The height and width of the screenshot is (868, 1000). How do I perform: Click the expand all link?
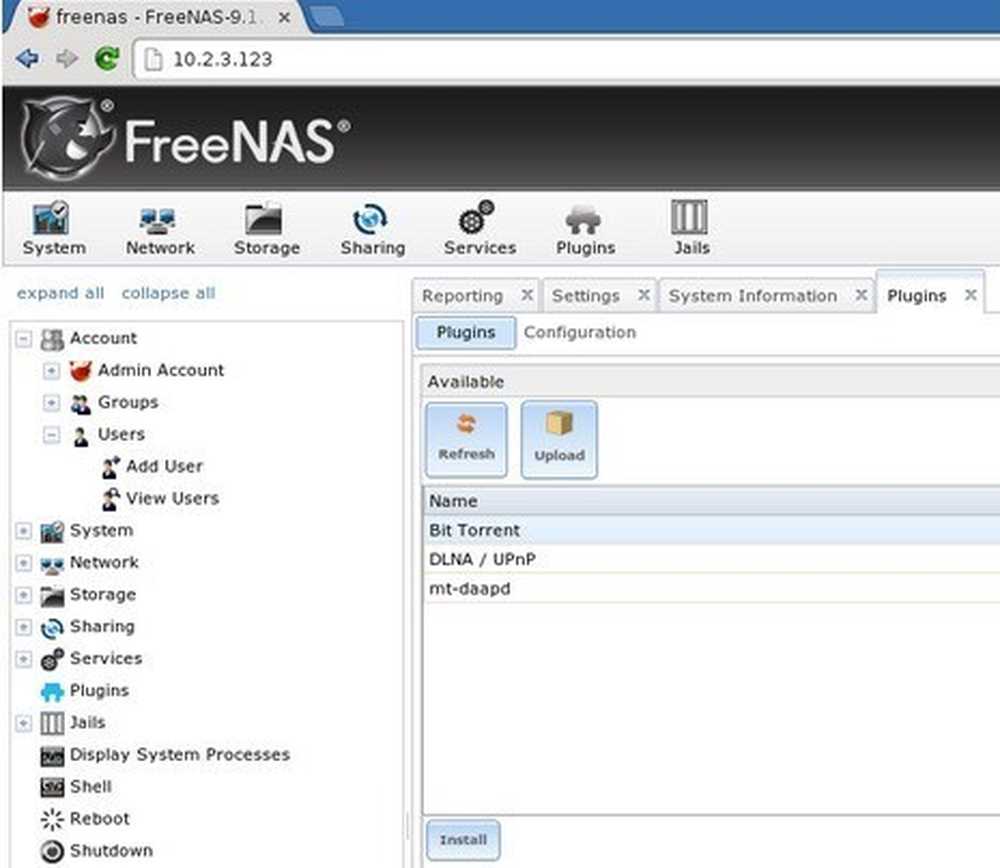tap(60, 293)
